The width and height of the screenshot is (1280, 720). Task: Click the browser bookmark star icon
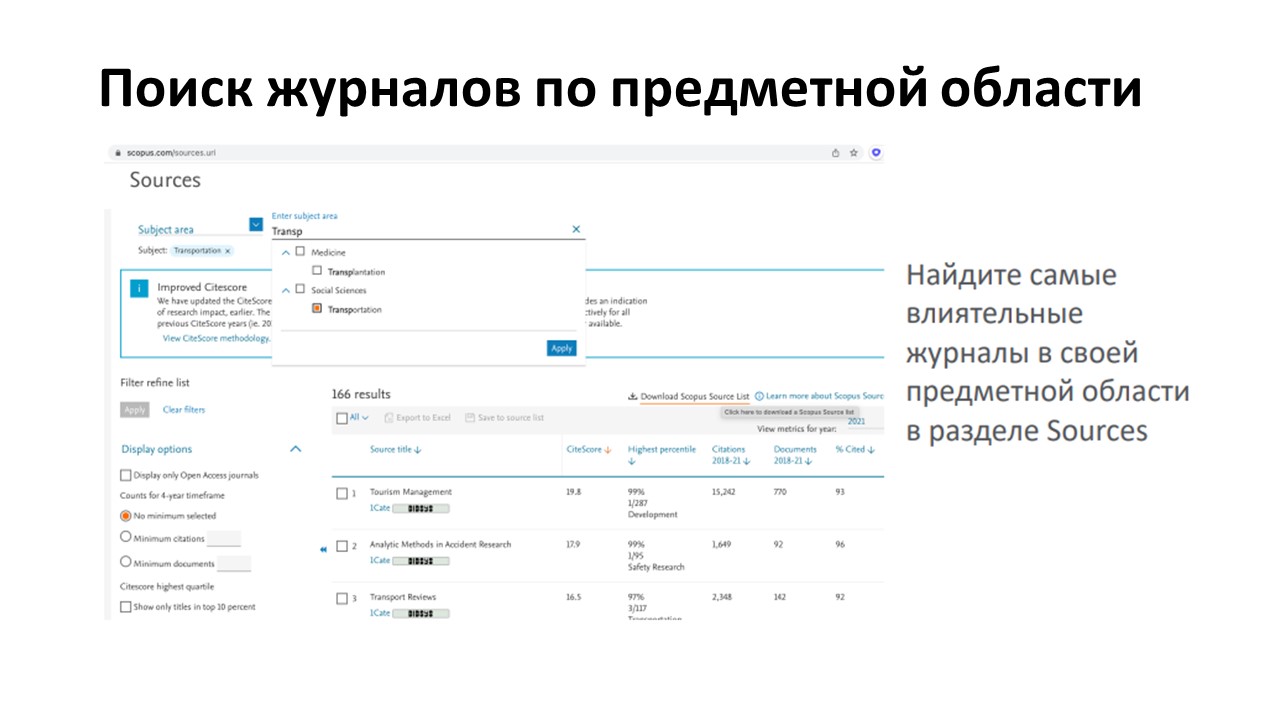coord(854,153)
